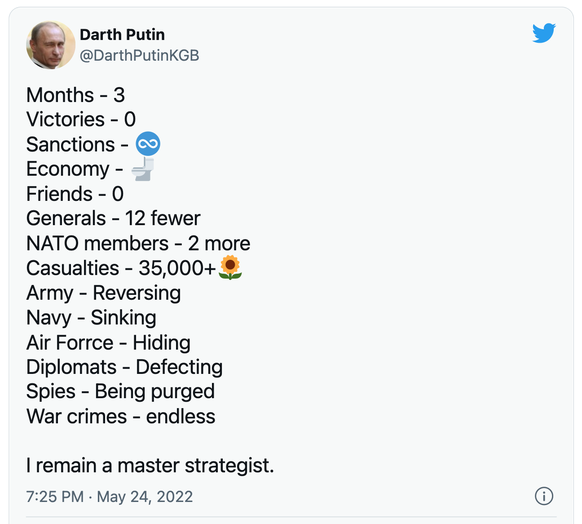Click the infinity emoji after Sanctions

pyautogui.click(x=148, y=144)
